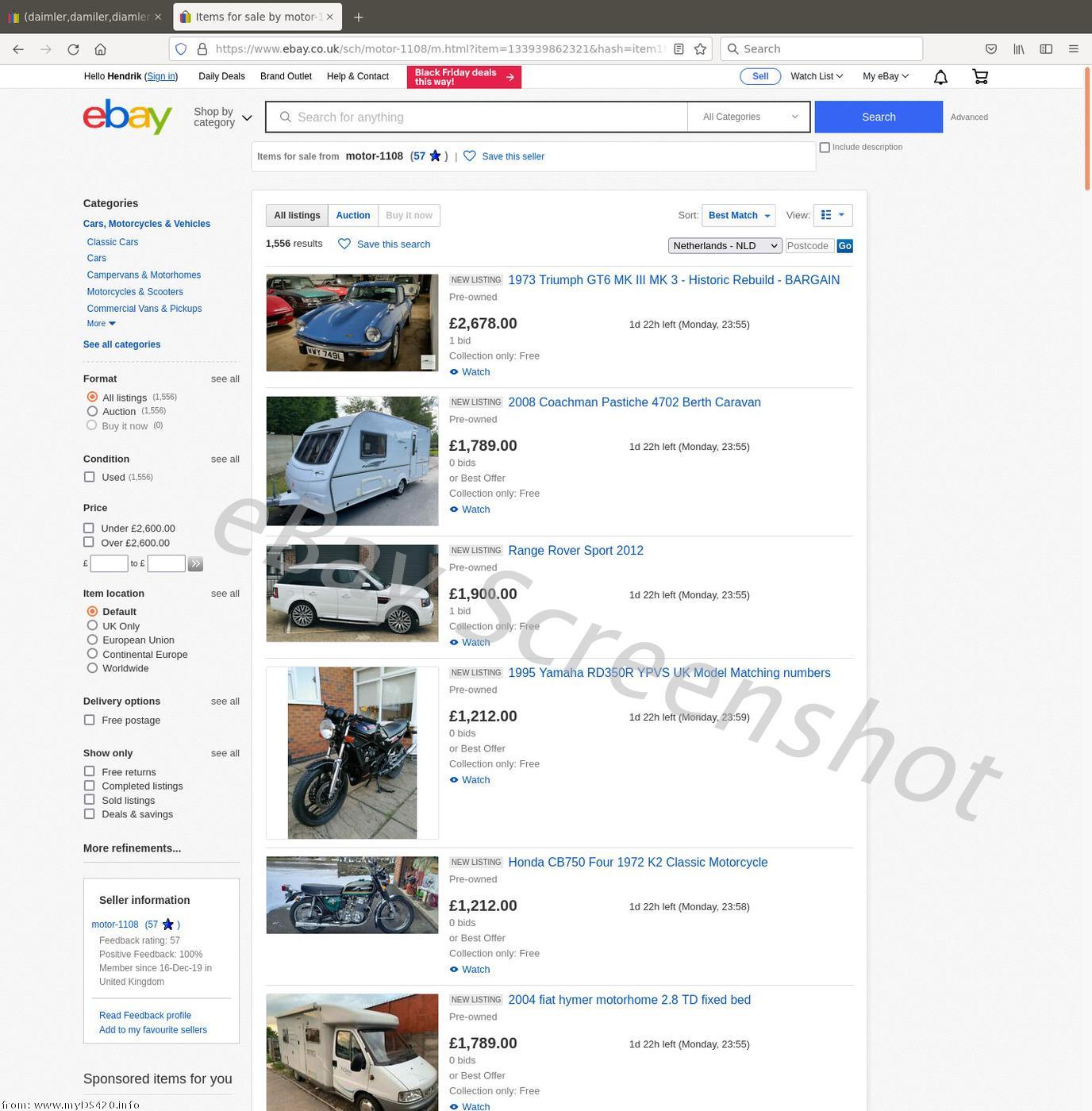Open the Firefox hamburger menu

coord(1073,49)
